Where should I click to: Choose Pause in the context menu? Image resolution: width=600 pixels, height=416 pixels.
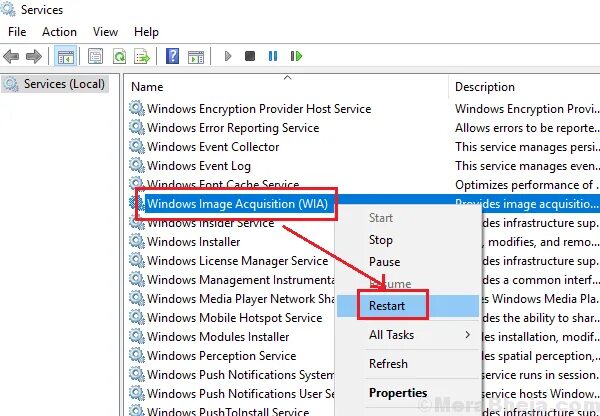point(408,262)
